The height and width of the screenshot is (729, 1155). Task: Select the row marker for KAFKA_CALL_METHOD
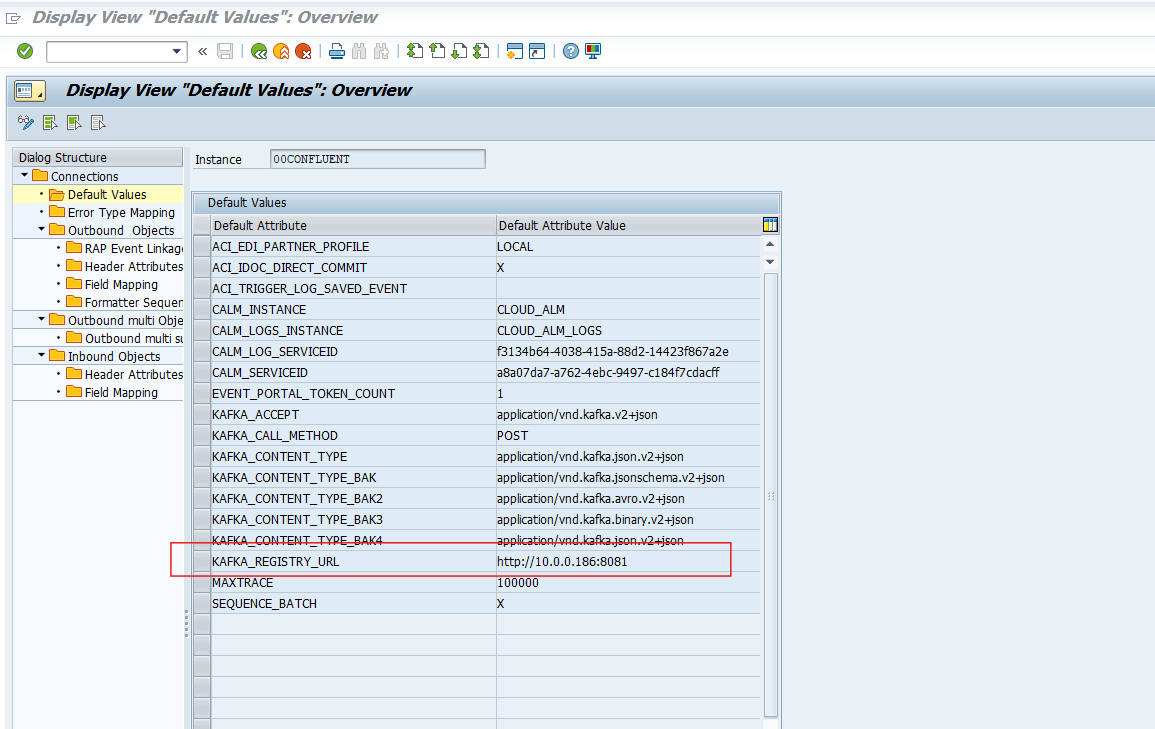202,435
